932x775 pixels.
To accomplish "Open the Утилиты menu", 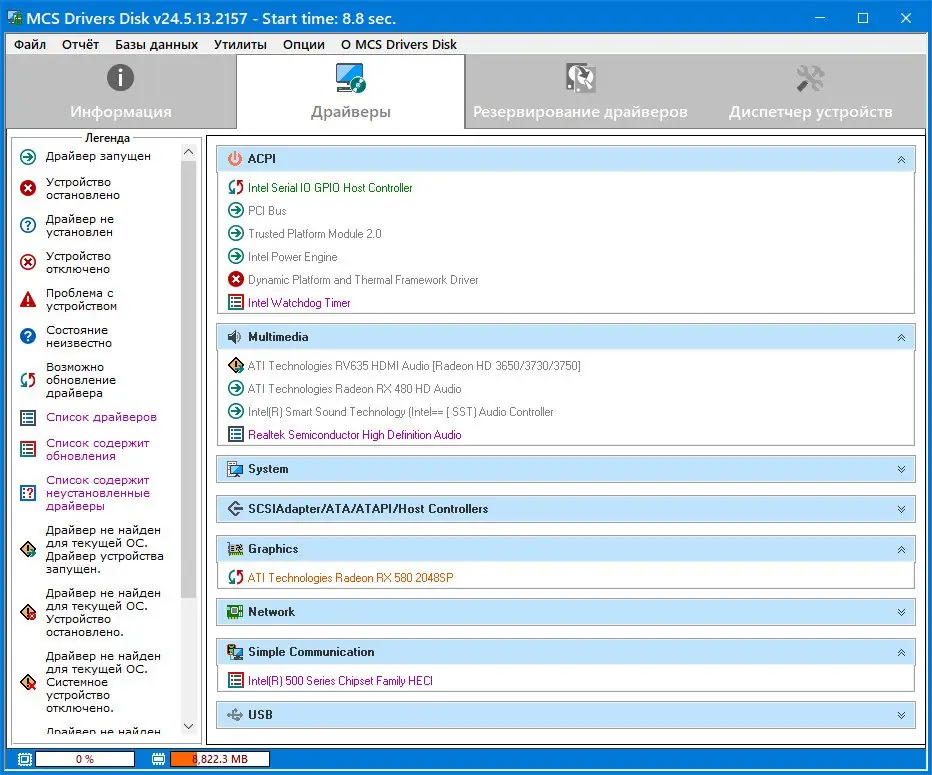I will click(x=240, y=45).
